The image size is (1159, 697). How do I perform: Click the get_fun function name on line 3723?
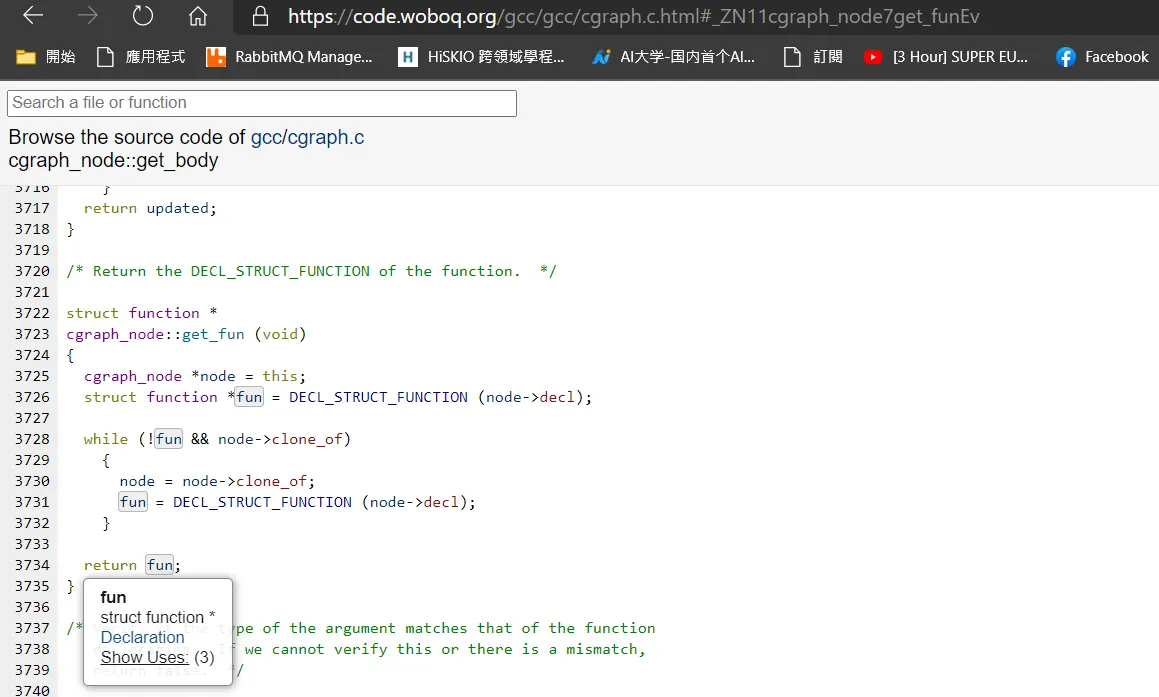click(213, 334)
